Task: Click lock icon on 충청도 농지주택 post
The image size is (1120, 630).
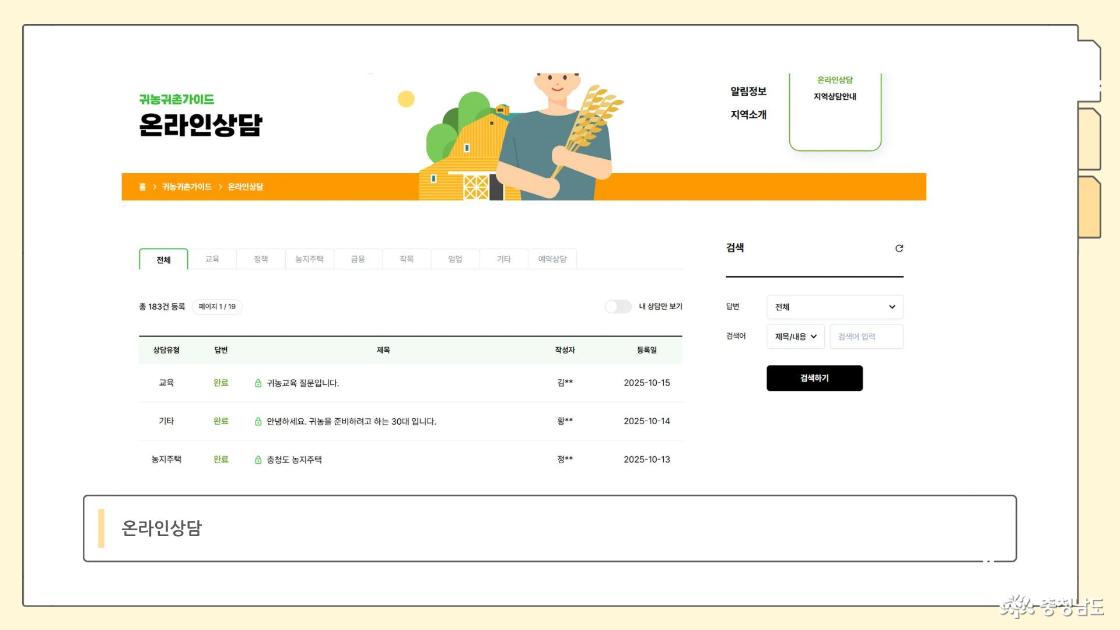Action: point(258,460)
